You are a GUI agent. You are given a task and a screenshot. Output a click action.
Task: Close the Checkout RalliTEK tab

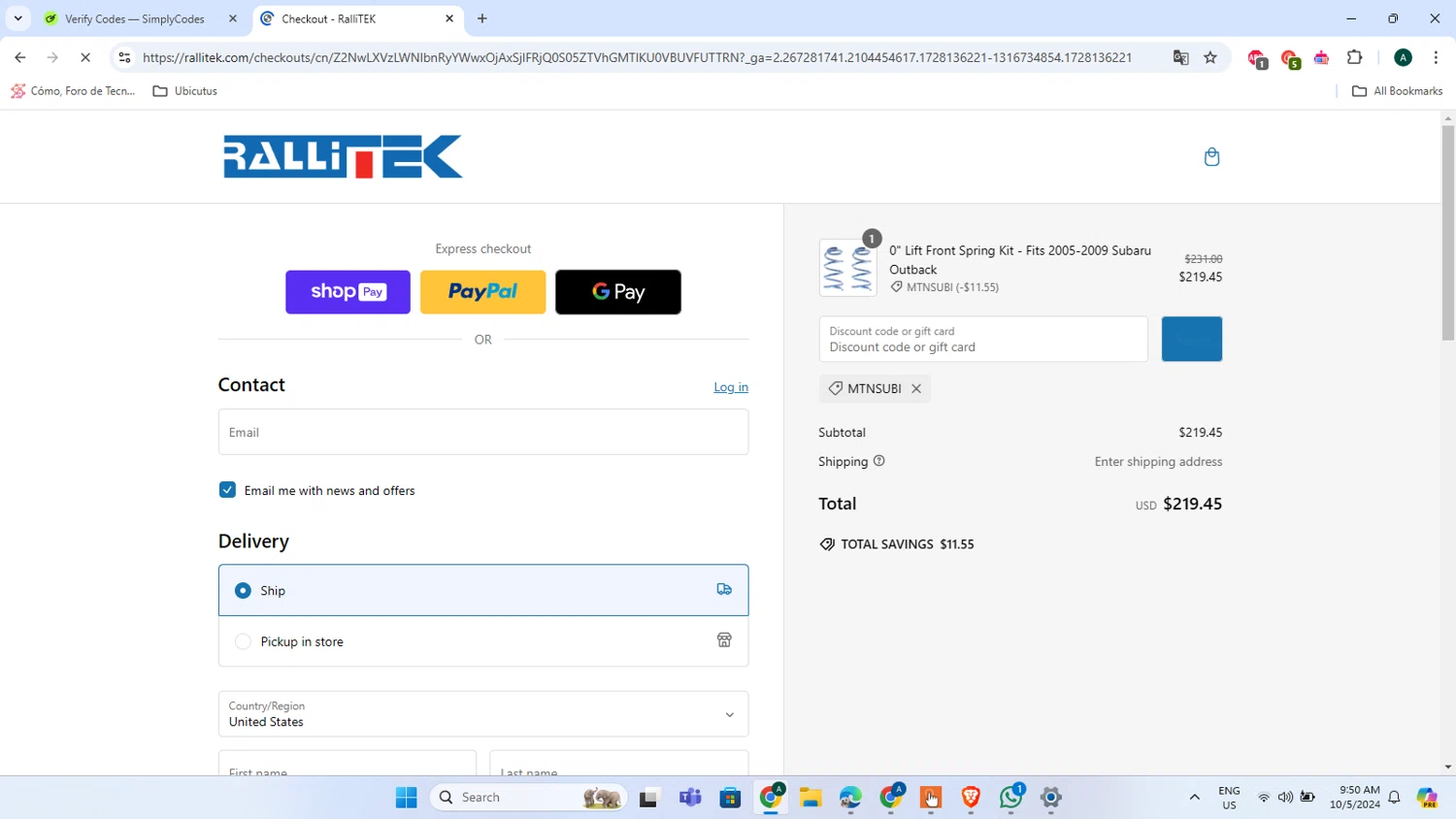(x=449, y=18)
